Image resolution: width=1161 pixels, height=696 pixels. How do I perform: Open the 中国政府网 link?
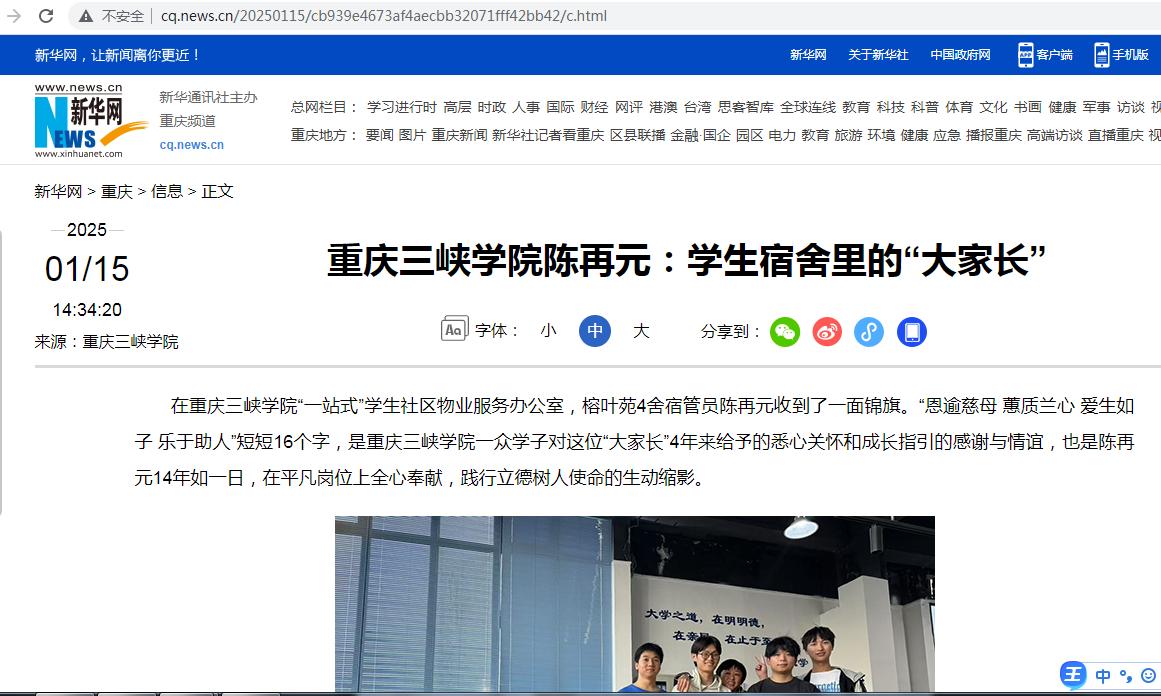pyautogui.click(x=960, y=55)
